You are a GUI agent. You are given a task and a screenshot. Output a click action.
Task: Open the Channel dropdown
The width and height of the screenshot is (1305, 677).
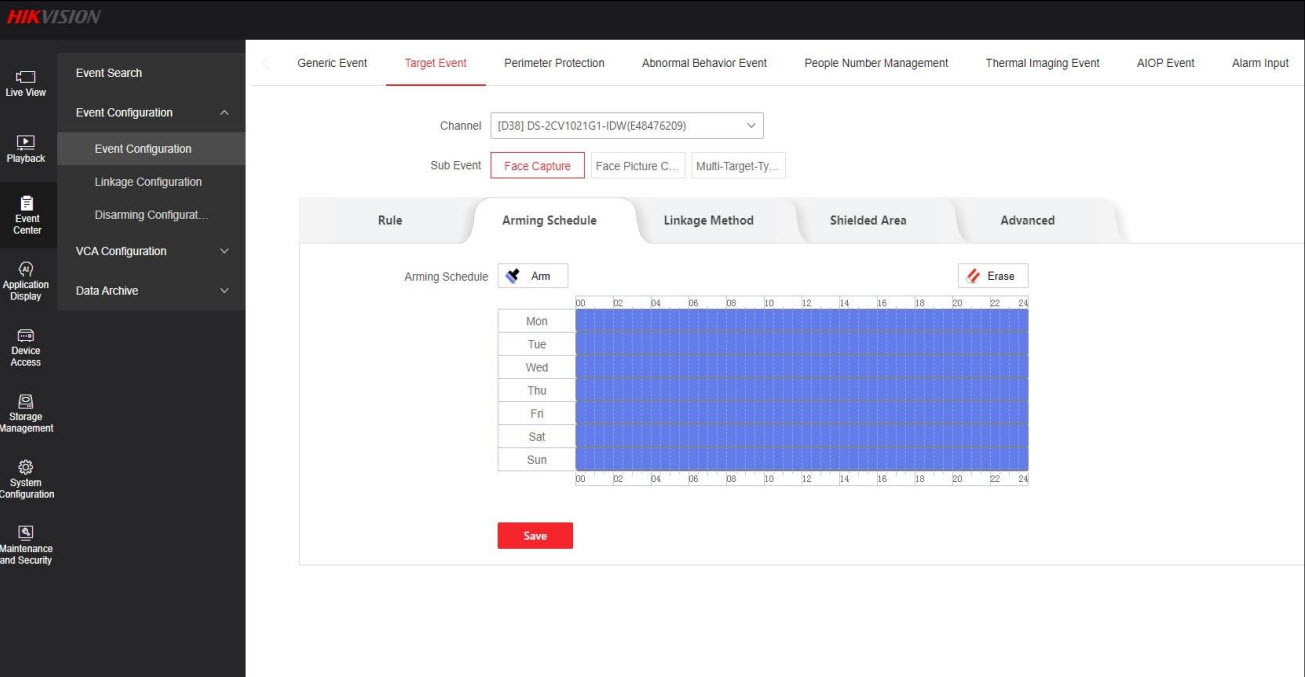(626, 126)
